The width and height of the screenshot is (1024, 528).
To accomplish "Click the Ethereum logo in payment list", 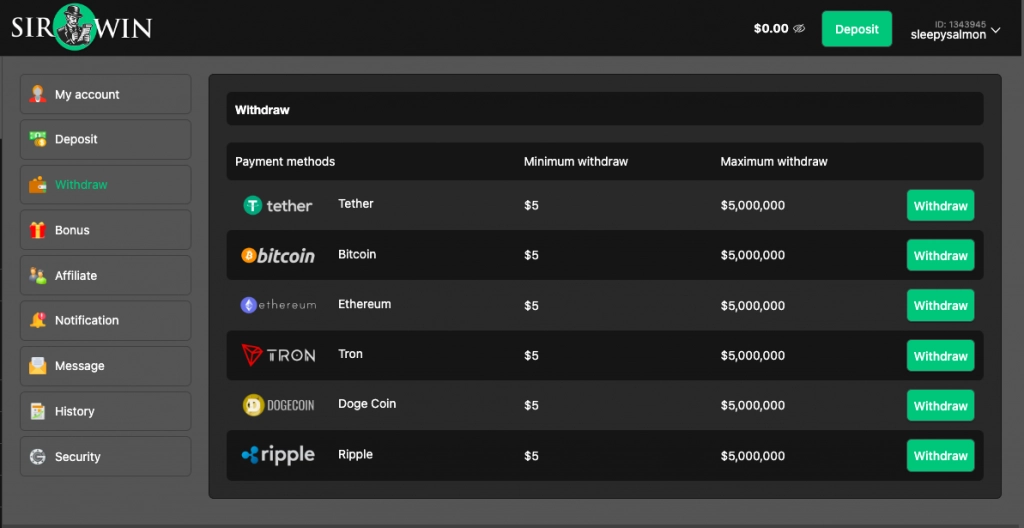I will [x=278, y=305].
